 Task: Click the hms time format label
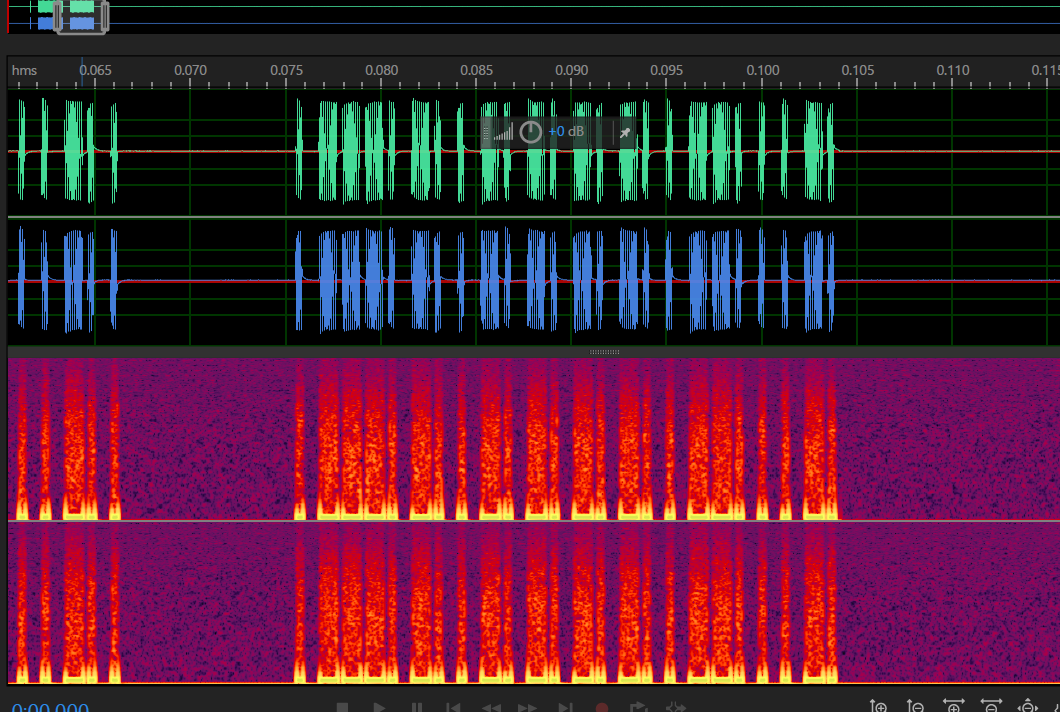[24, 70]
